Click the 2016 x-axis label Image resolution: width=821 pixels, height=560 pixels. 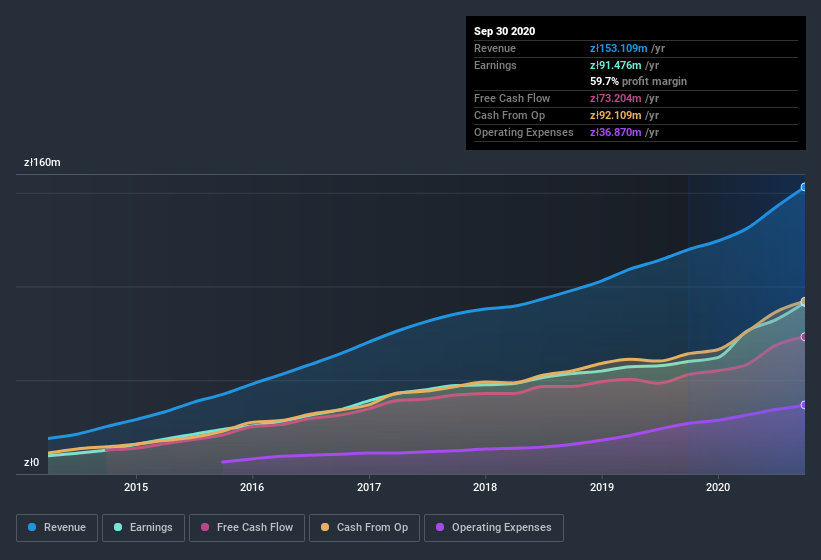[252, 487]
